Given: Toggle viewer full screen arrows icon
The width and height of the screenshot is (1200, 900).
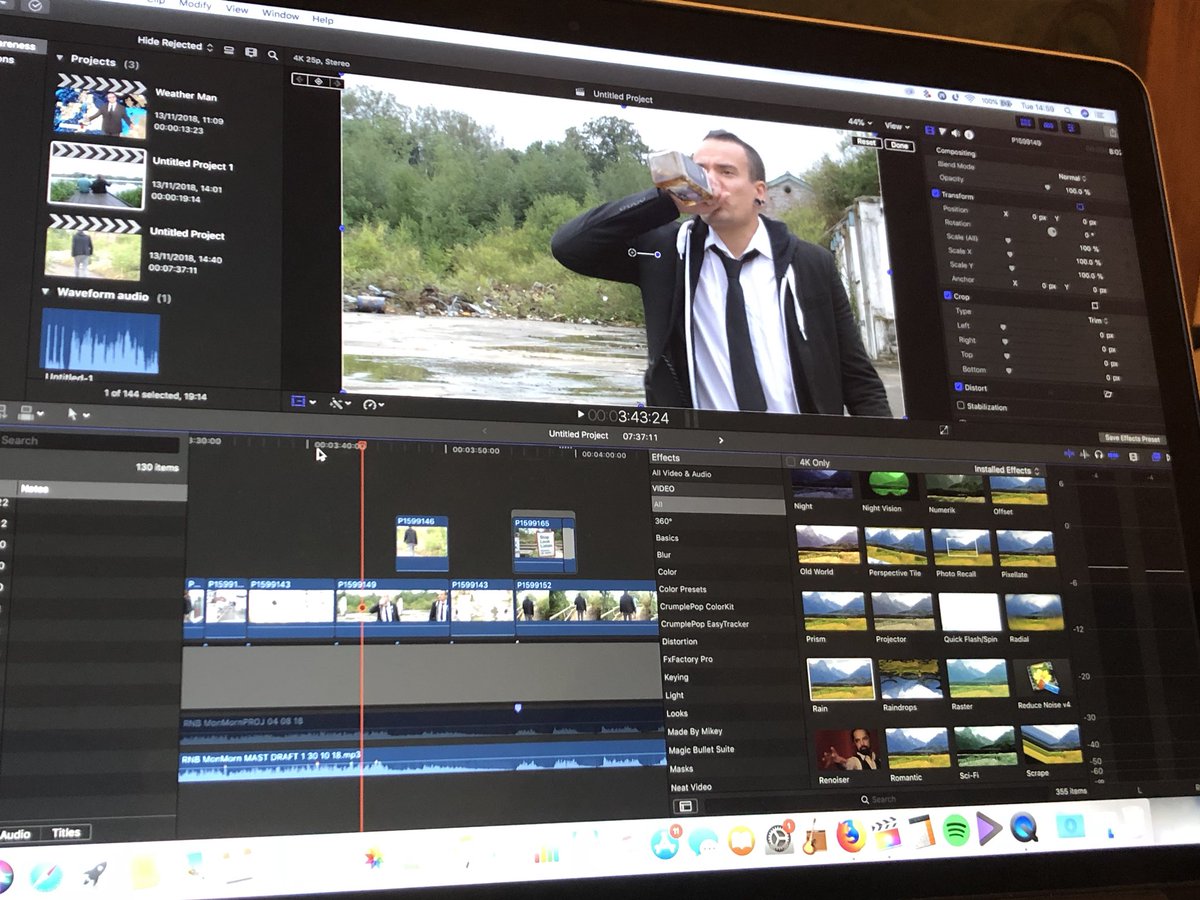Looking at the screenshot, I should point(944,430).
